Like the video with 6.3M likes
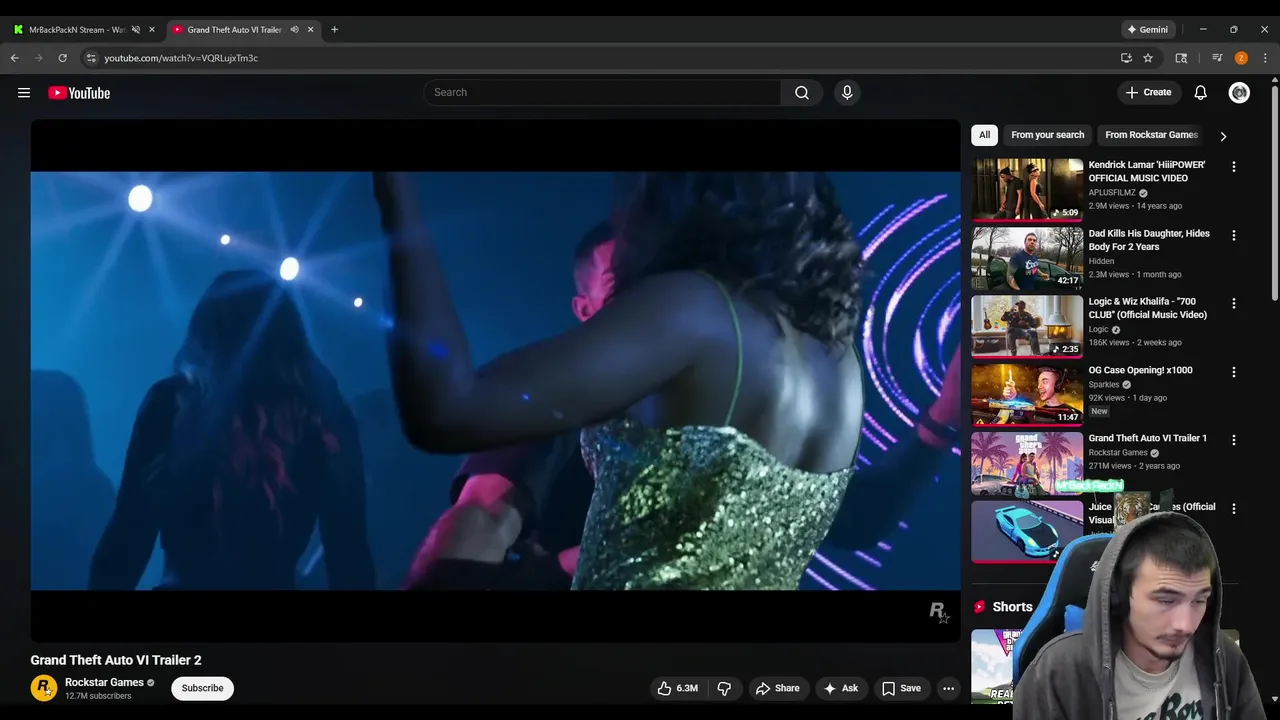The width and height of the screenshot is (1280, 720). [678, 688]
